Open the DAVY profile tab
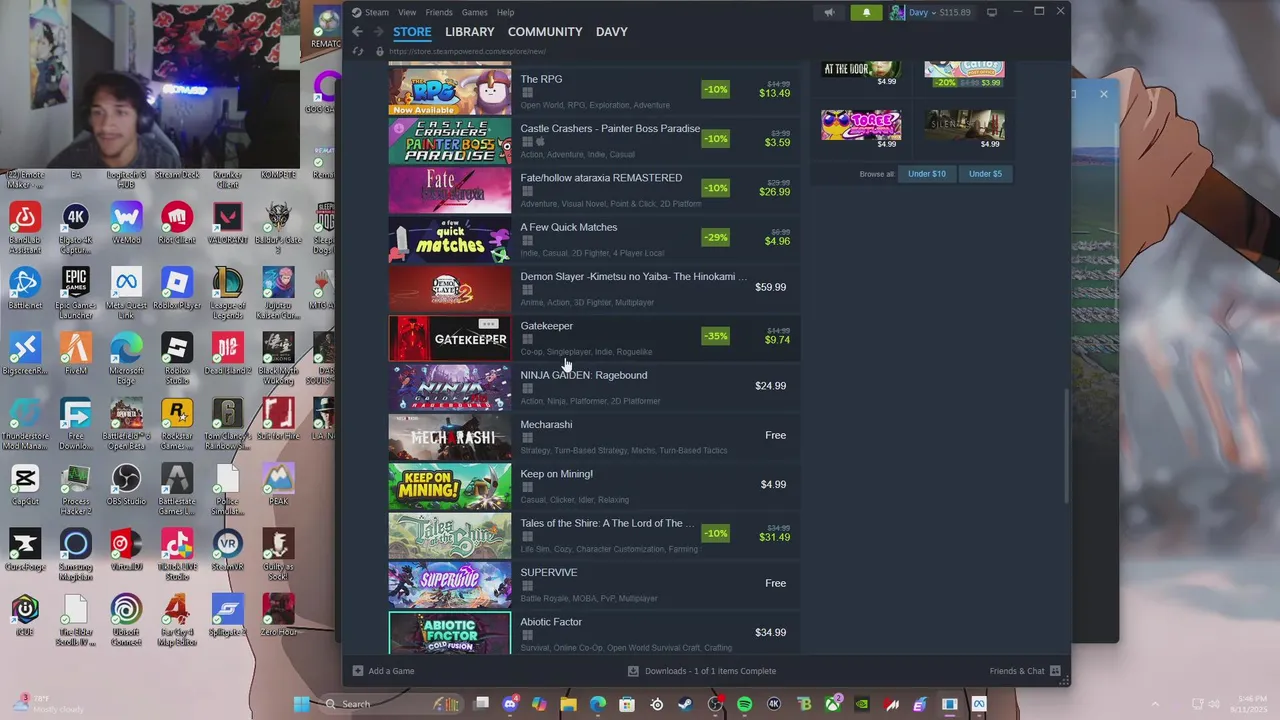Screen dimensions: 1280x720 pos(612,32)
